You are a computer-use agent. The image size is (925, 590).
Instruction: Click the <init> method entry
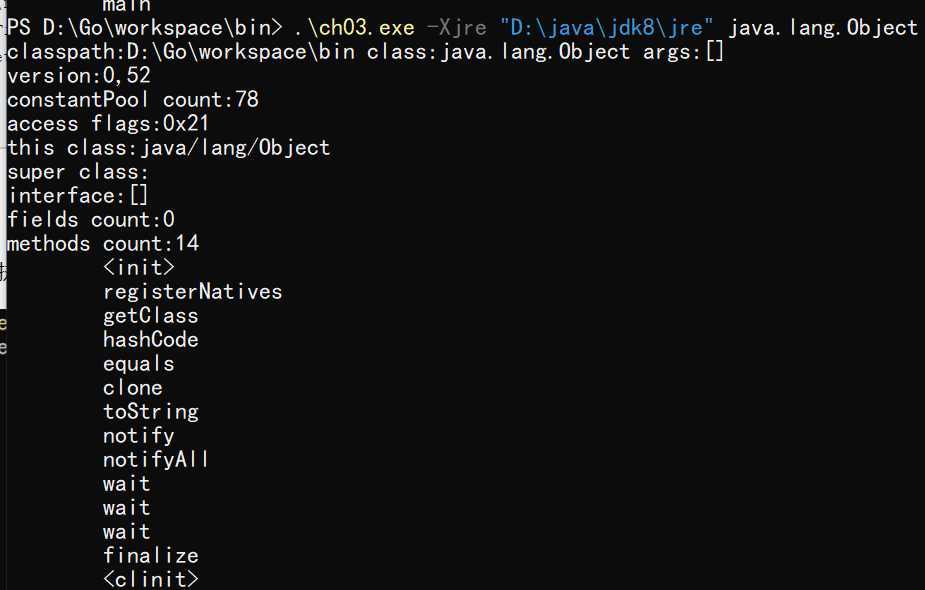(138, 267)
